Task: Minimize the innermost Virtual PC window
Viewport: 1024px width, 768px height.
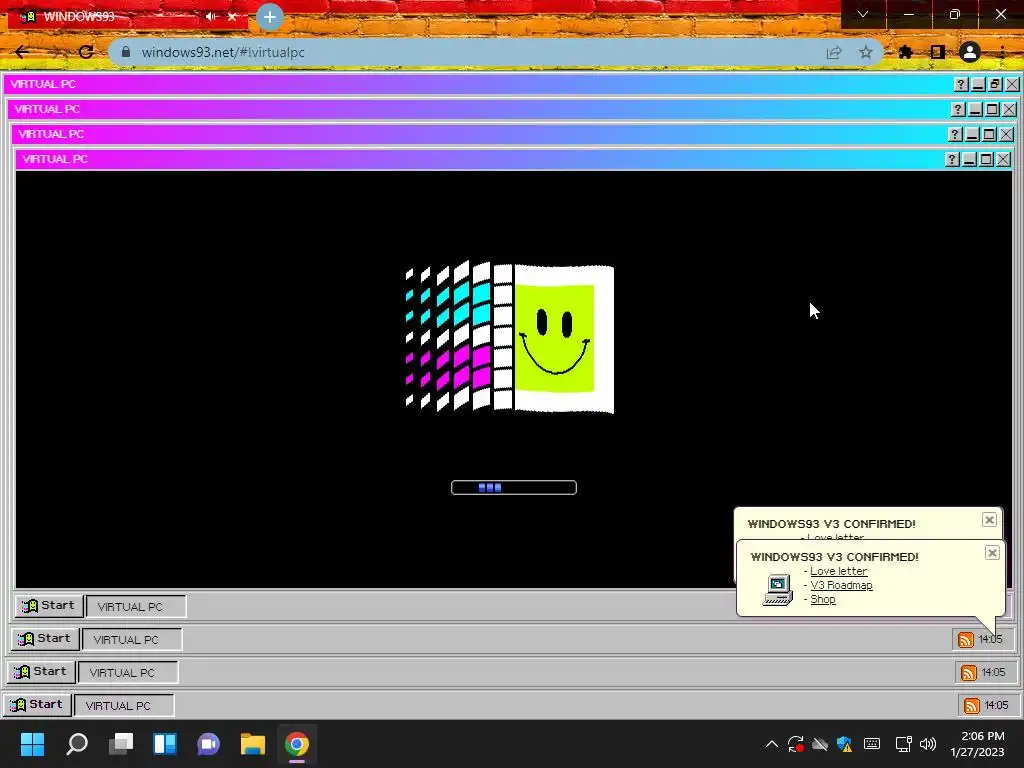Action: (x=969, y=159)
